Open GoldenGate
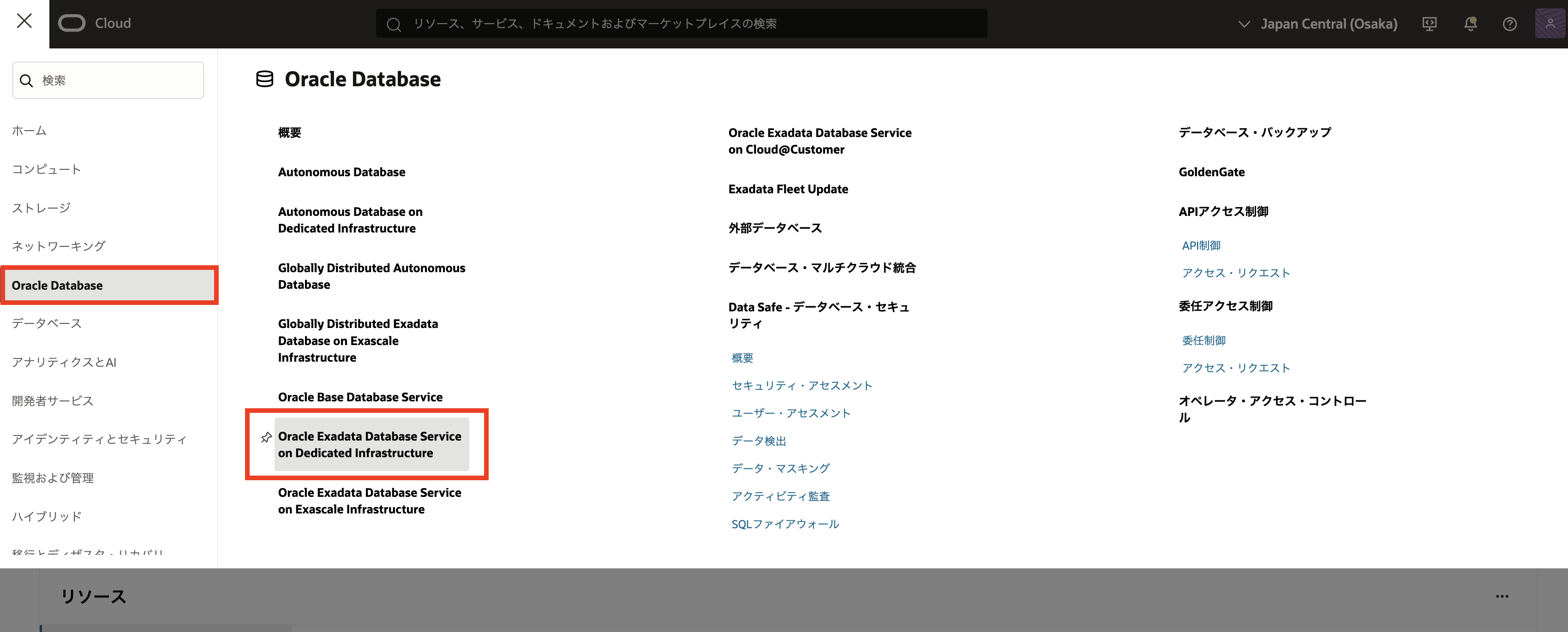This screenshot has height=632, width=1568. 1211,172
